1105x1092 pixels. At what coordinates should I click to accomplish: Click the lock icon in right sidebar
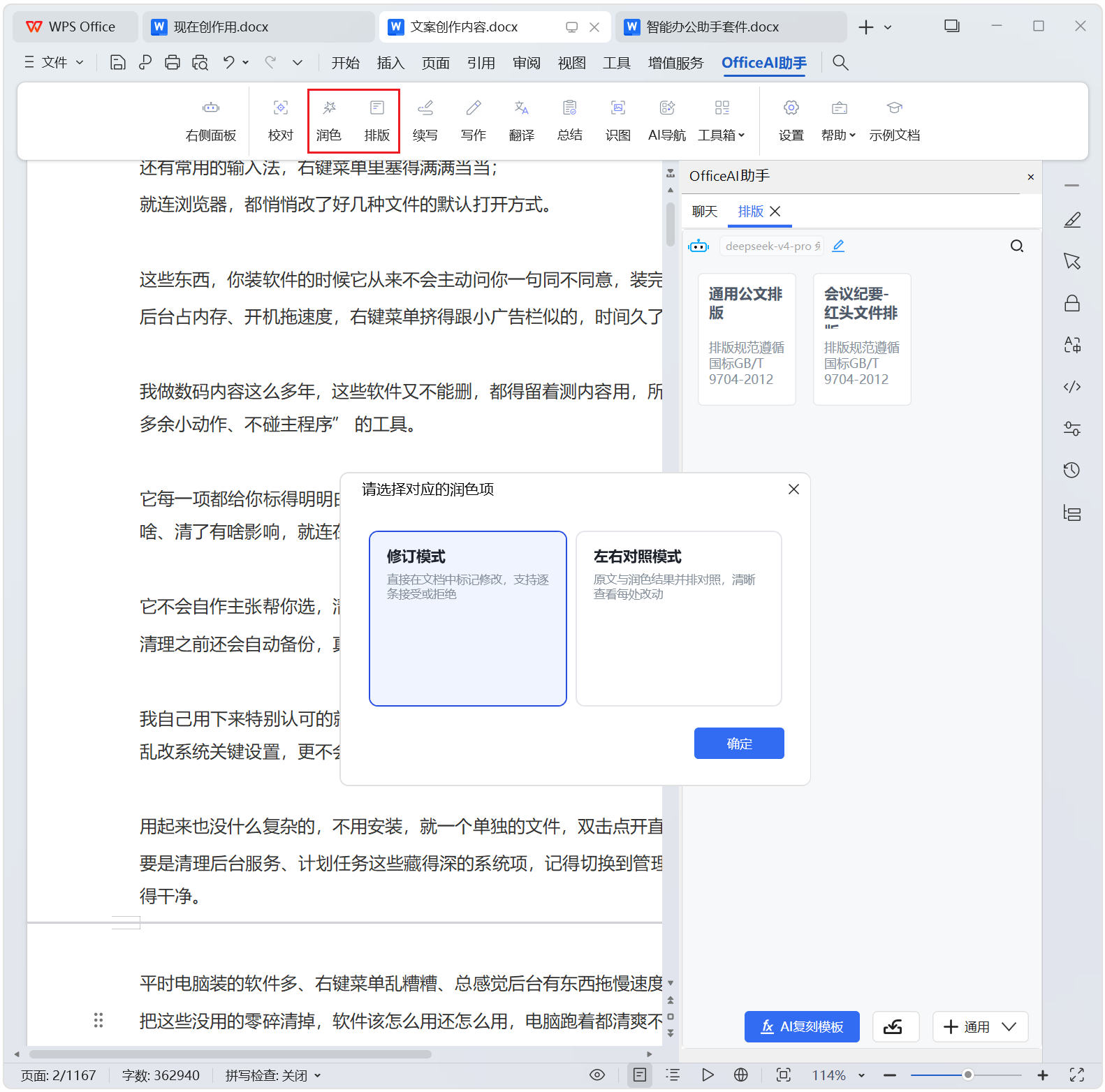tap(1072, 303)
